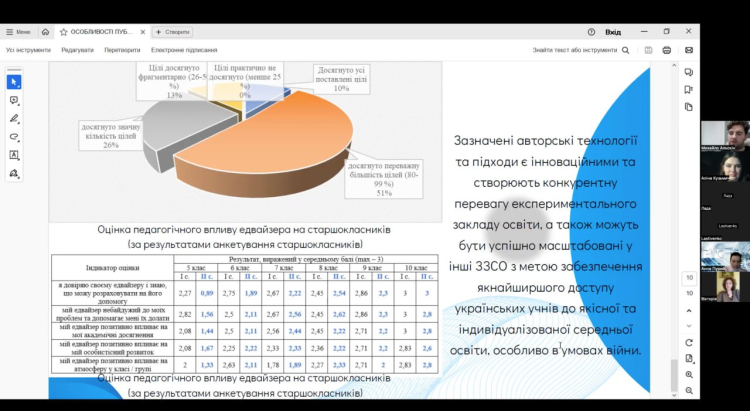Click the Створити new tab button
This screenshot has width=750, height=411.
tap(172, 32)
